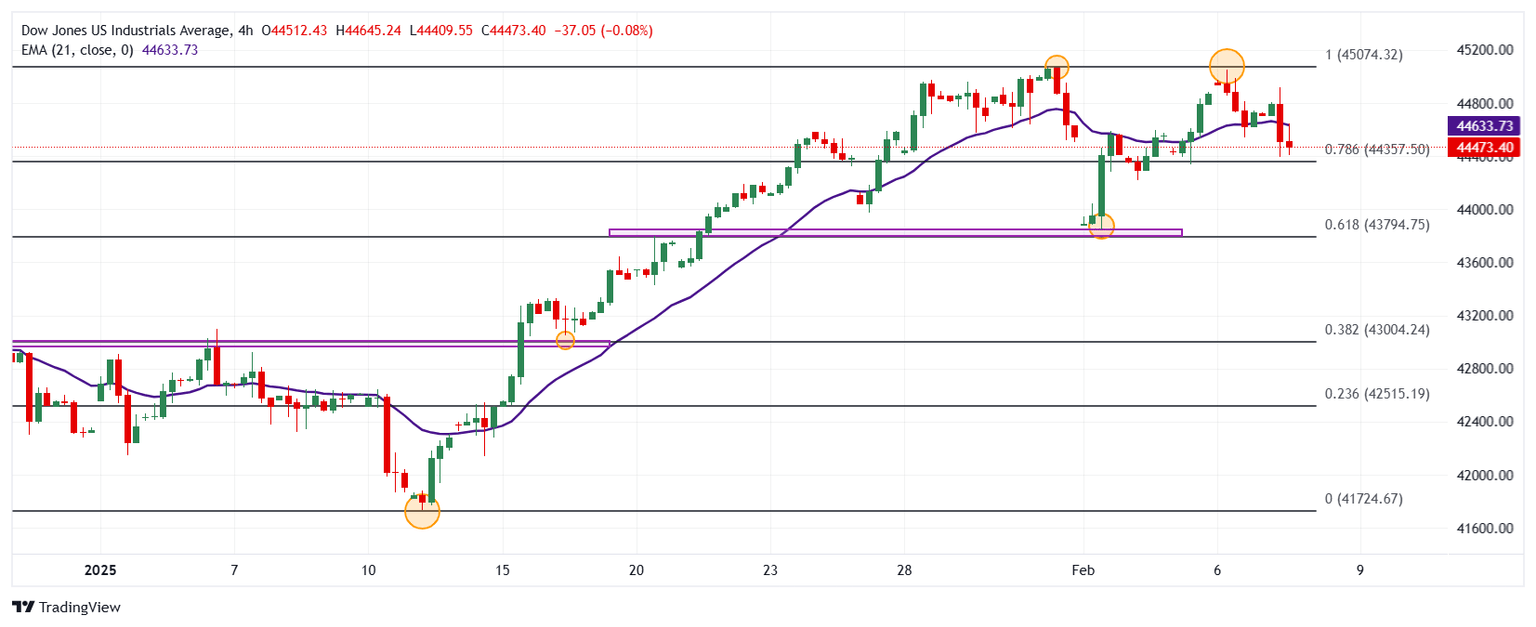The width and height of the screenshot is (1536, 627).
Task: Click the small orange circle near the 0.382 level
Action: (565, 340)
